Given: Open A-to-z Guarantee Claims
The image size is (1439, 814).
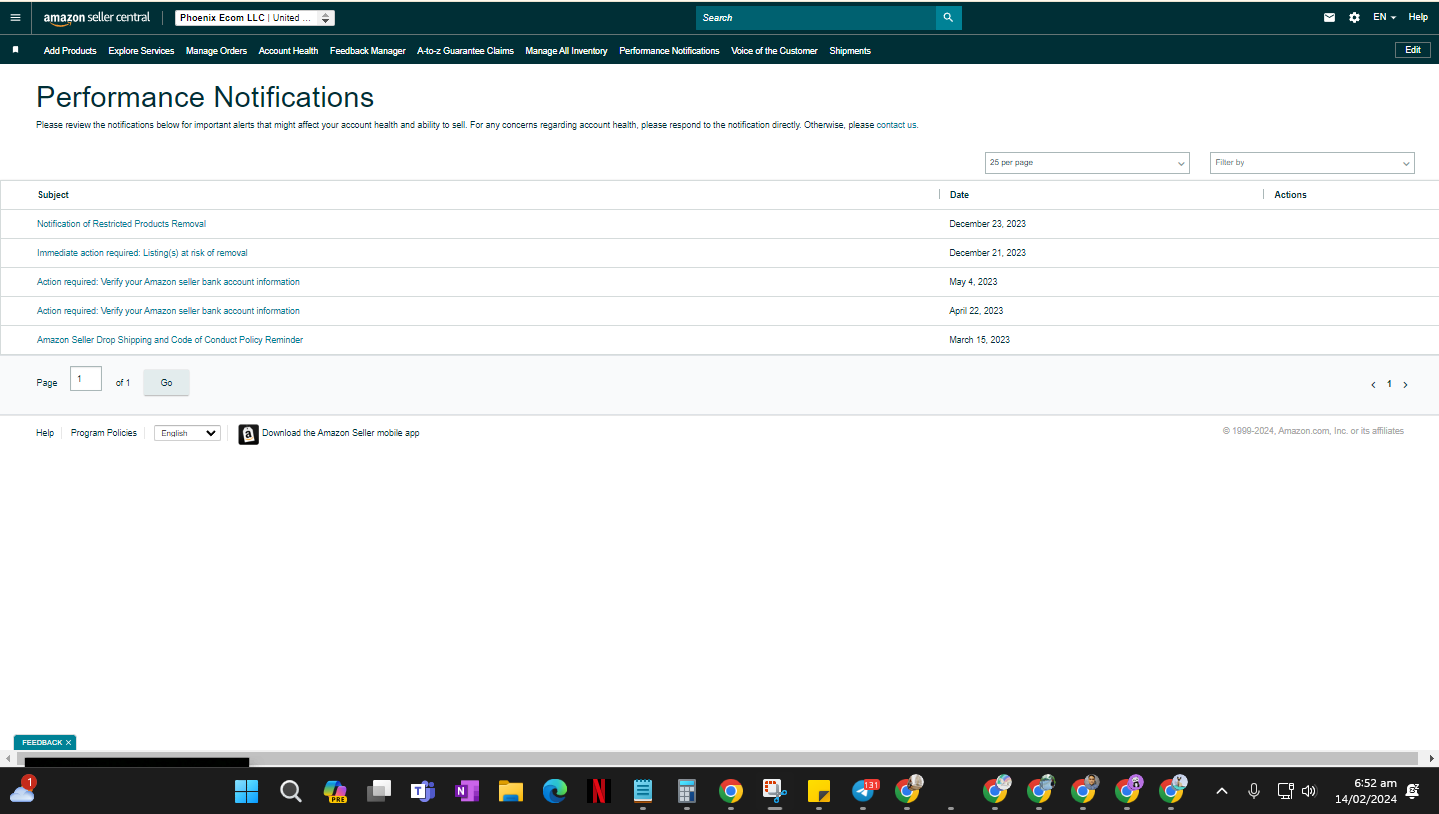Looking at the screenshot, I should coord(465,51).
